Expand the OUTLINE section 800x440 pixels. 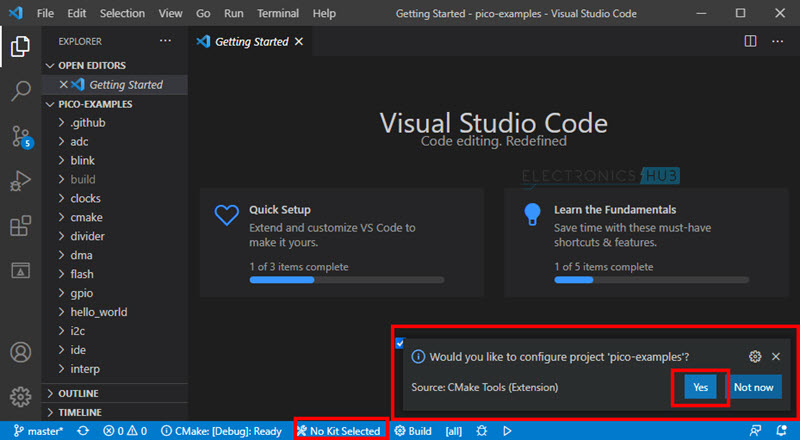pos(78,394)
